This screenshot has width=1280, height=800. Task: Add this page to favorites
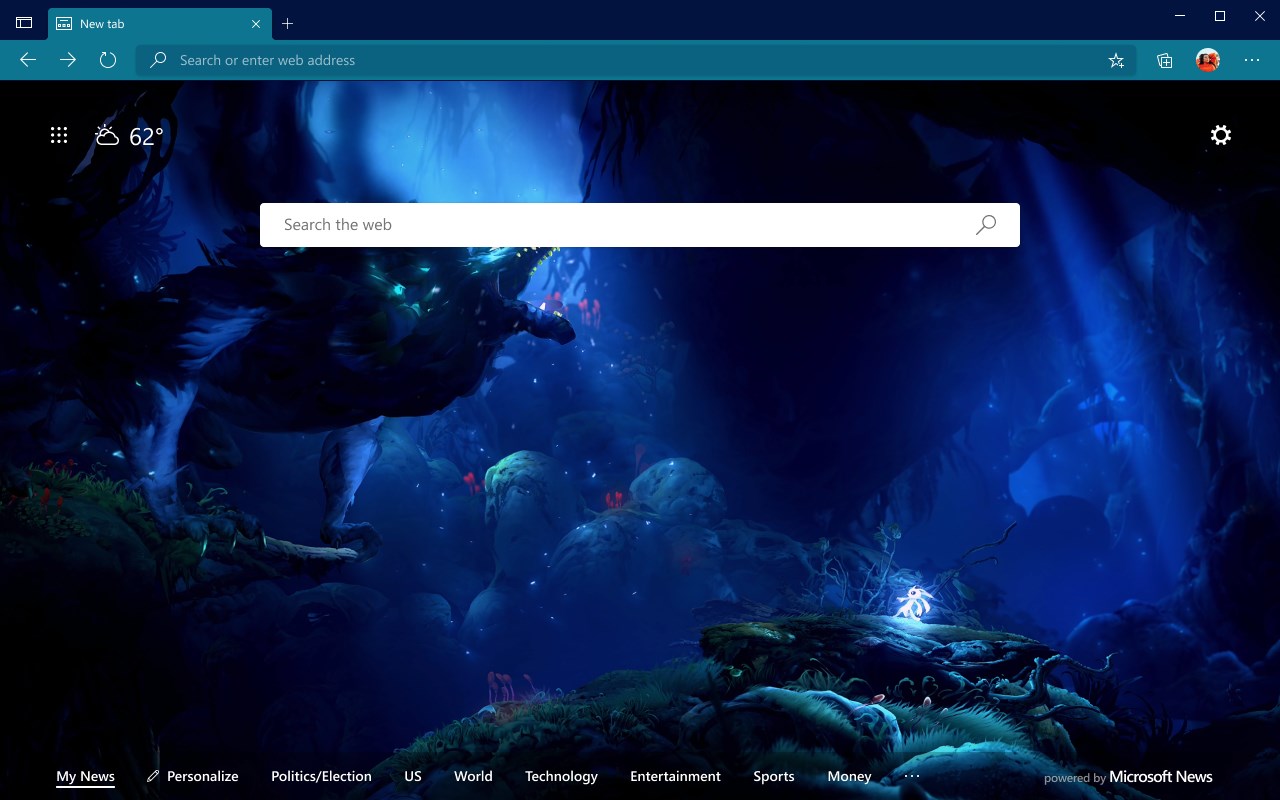[x=1116, y=61]
